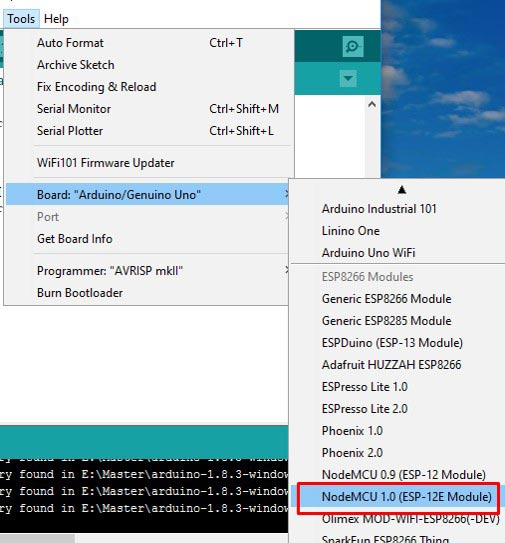Screen dimensions: 505x543
Task: Choose the Phoenix 2.0 board
Action: [398, 452]
